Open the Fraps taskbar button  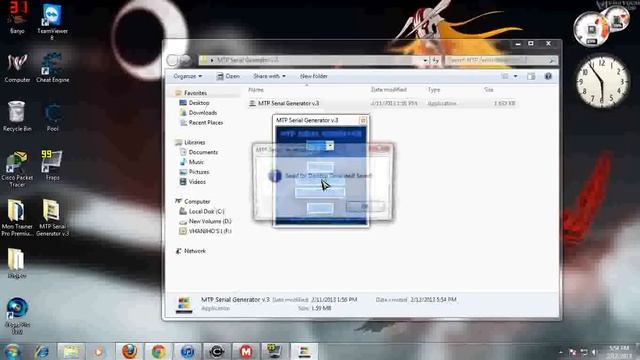(x=275, y=351)
